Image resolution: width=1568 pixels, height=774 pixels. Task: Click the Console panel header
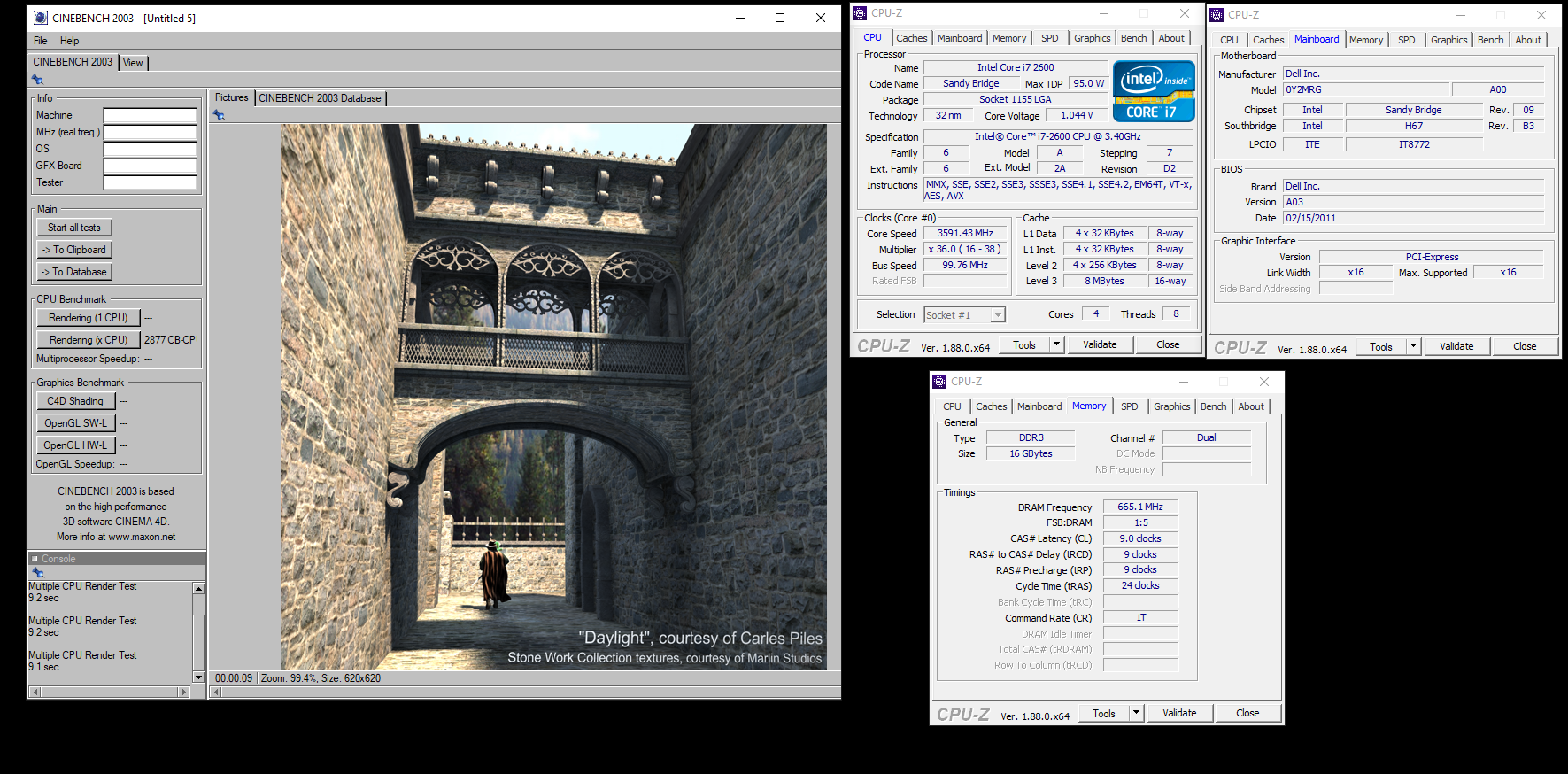point(117,559)
